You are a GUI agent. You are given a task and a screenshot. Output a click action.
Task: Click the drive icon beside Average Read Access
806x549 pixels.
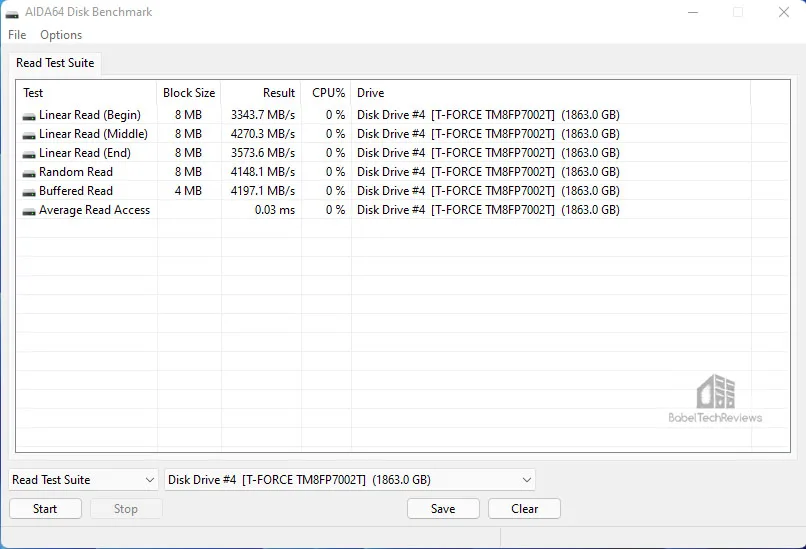pyautogui.click(x=29, y=211)
